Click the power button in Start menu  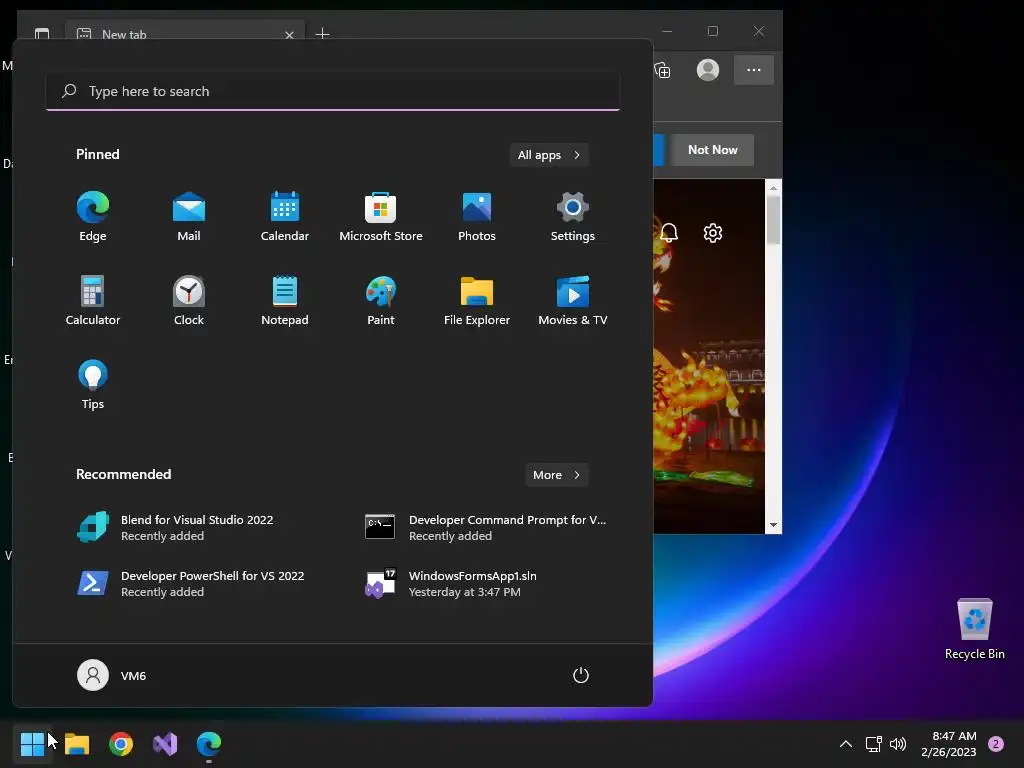[581, 675]
